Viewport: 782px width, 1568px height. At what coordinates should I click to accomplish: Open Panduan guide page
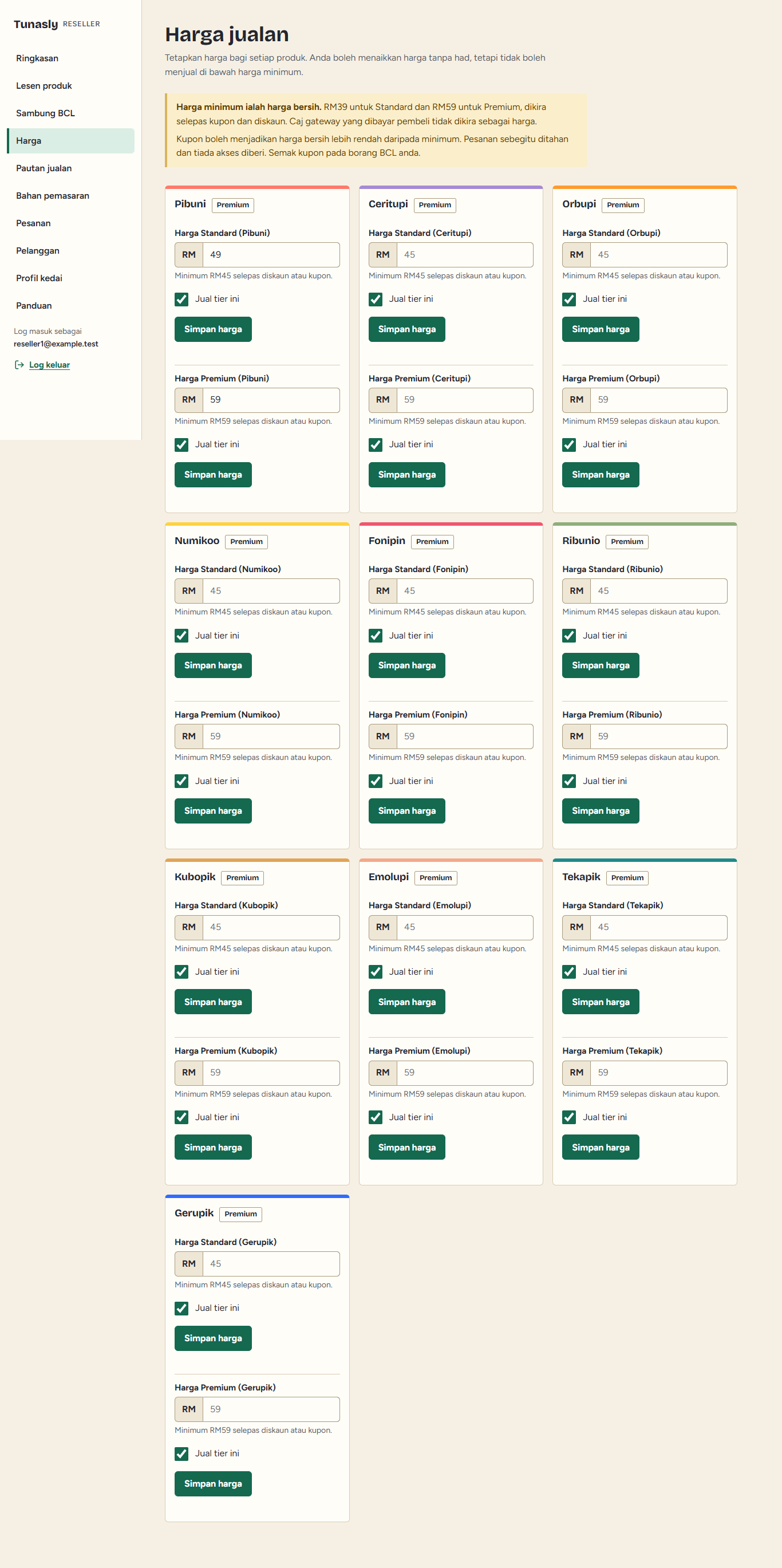[x=70, y=306]
